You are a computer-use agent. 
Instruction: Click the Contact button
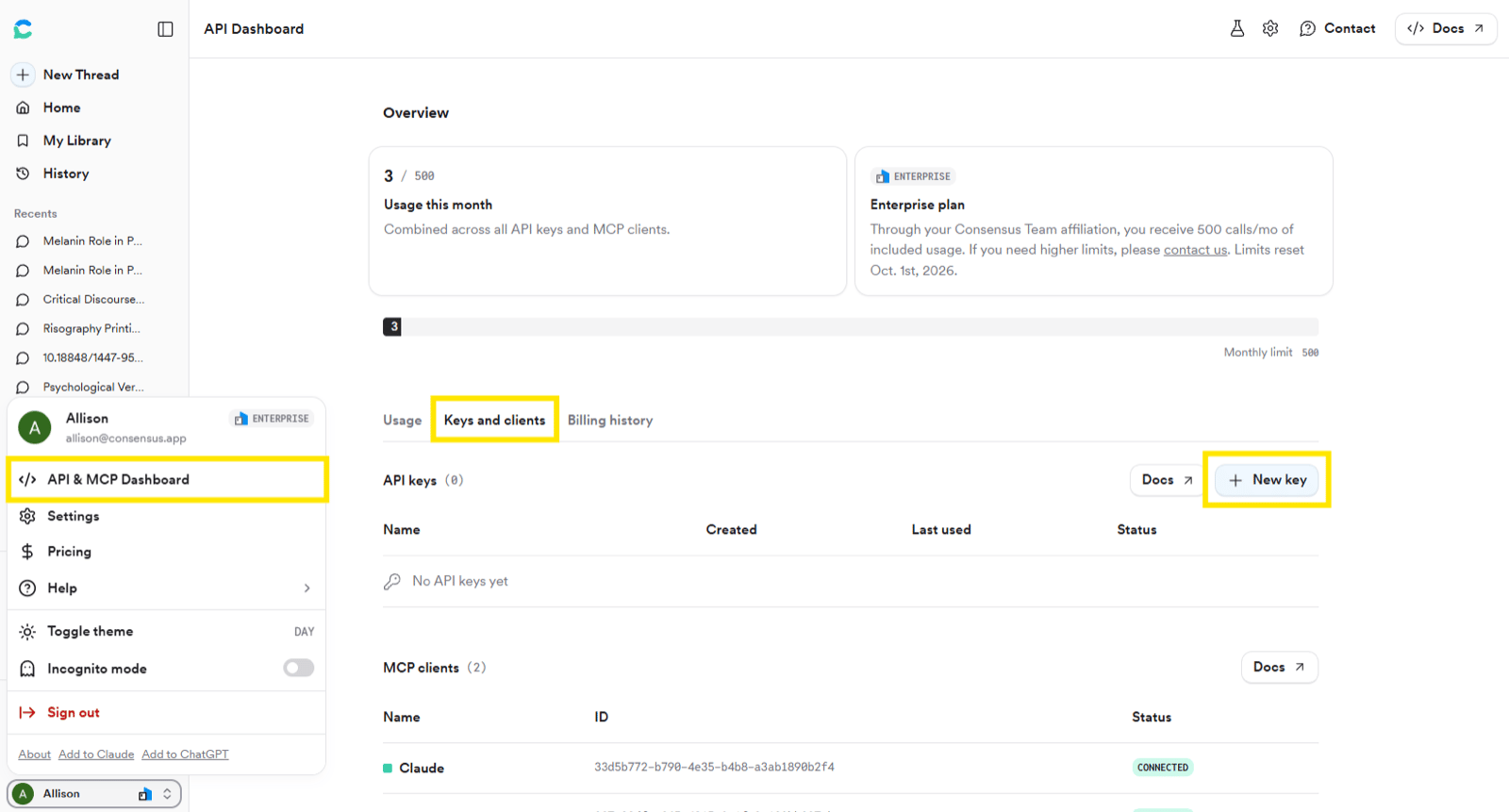(x=1337, y=28)
